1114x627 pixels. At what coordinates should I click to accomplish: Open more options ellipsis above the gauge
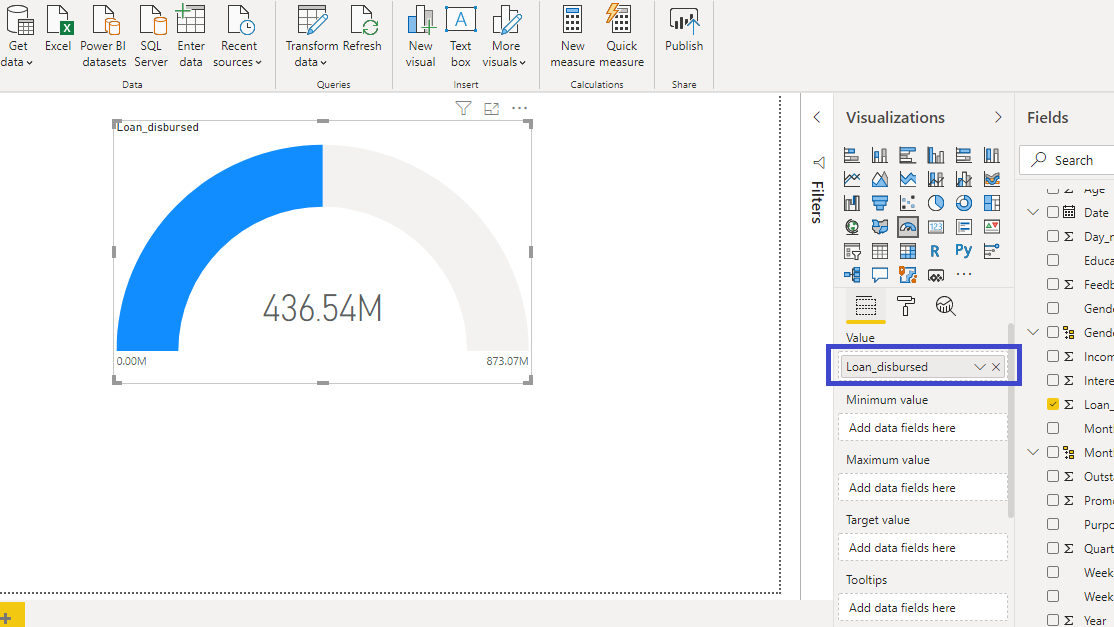click(519, 108)
